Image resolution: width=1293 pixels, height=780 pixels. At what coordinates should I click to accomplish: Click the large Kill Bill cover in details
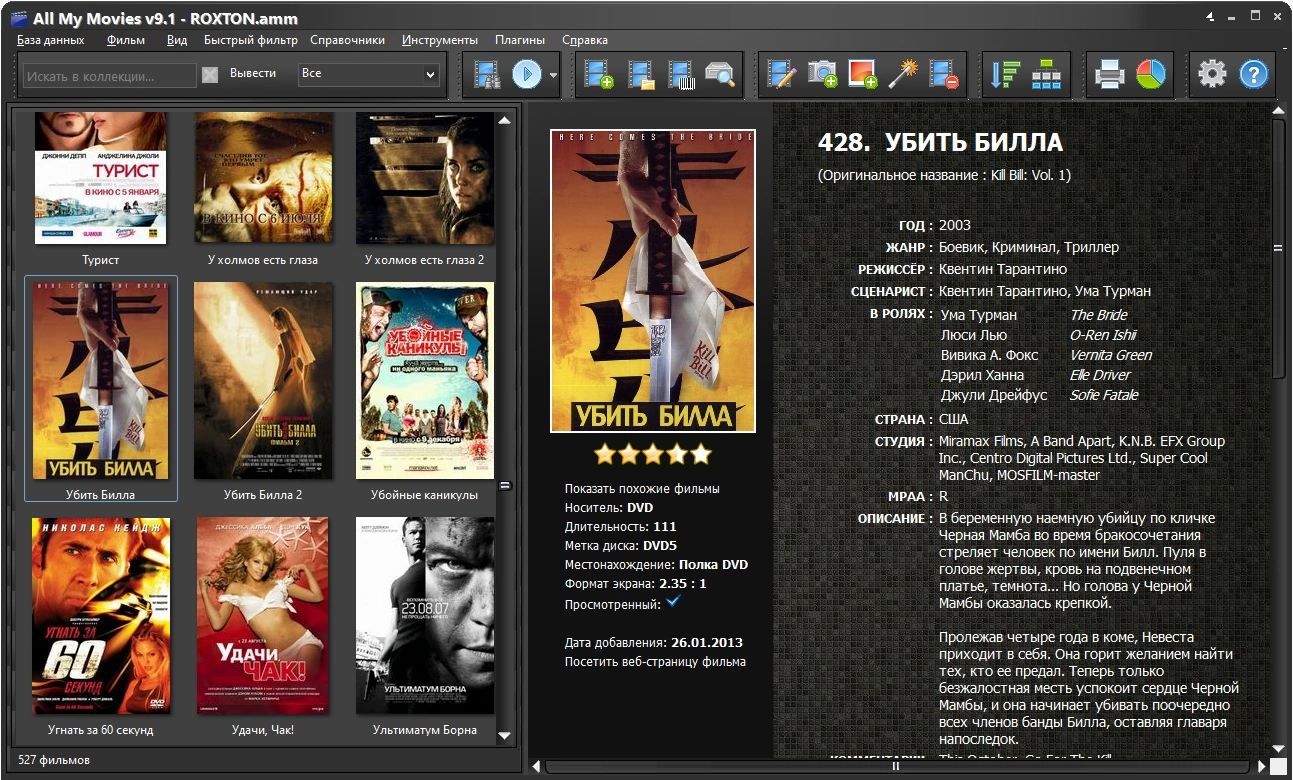pos(653,281)
